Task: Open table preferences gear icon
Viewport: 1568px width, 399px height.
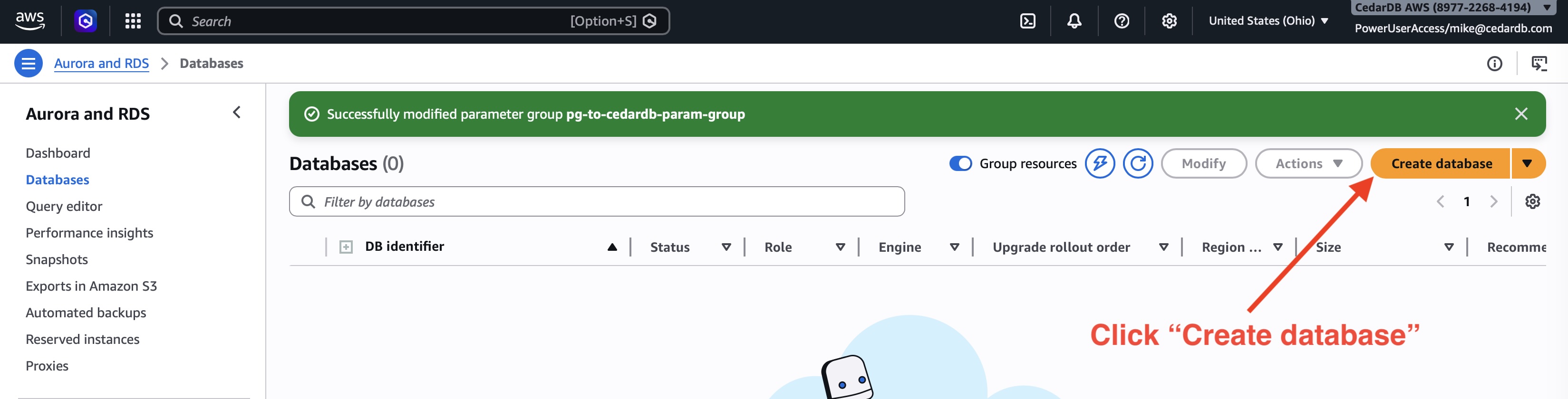Action: [x=1532, y=201]
